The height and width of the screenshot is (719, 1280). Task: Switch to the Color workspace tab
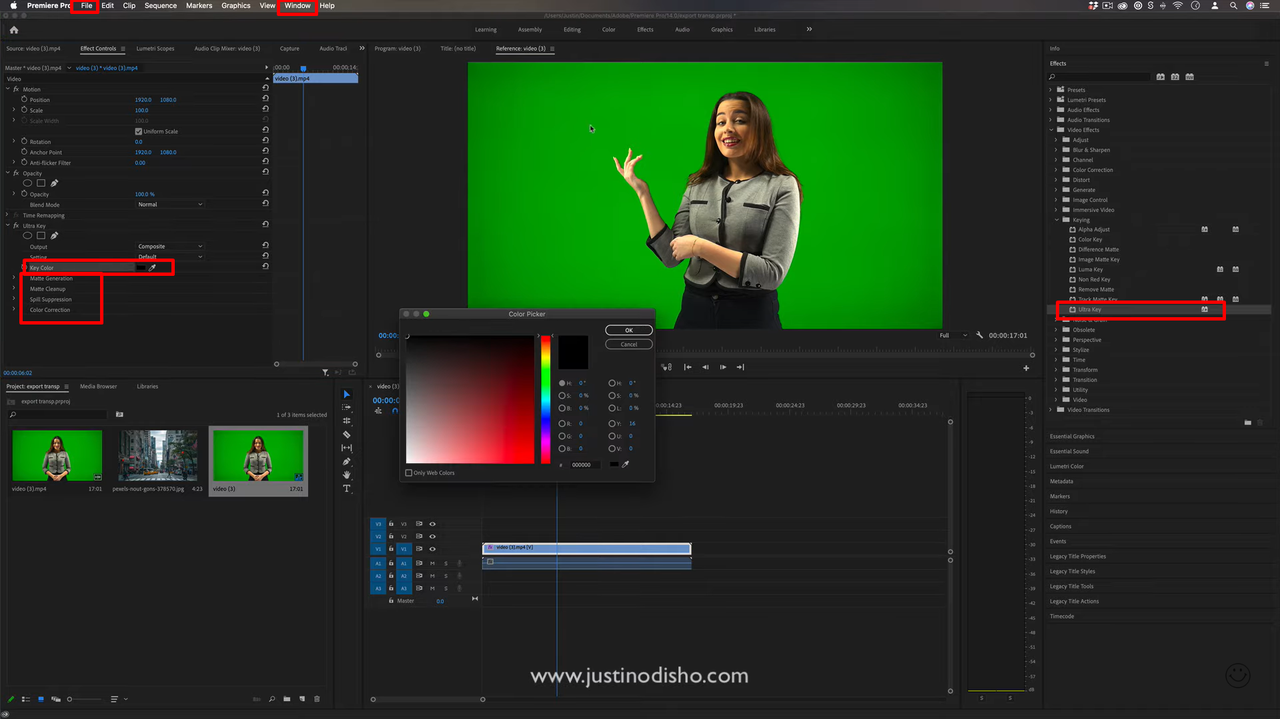[609, 30]
